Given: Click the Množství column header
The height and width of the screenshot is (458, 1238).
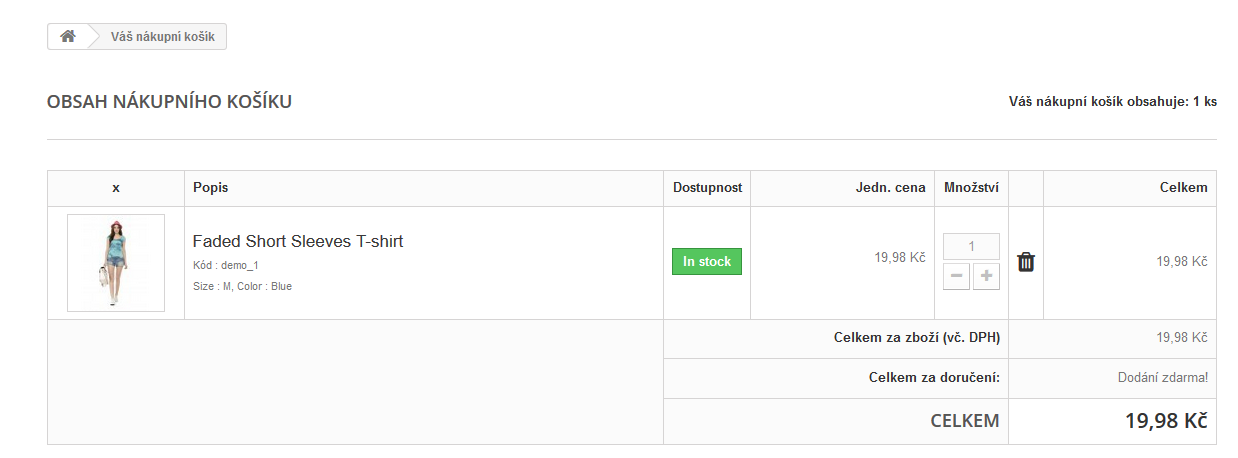Looking at the screenshot, I should [971, 188].
